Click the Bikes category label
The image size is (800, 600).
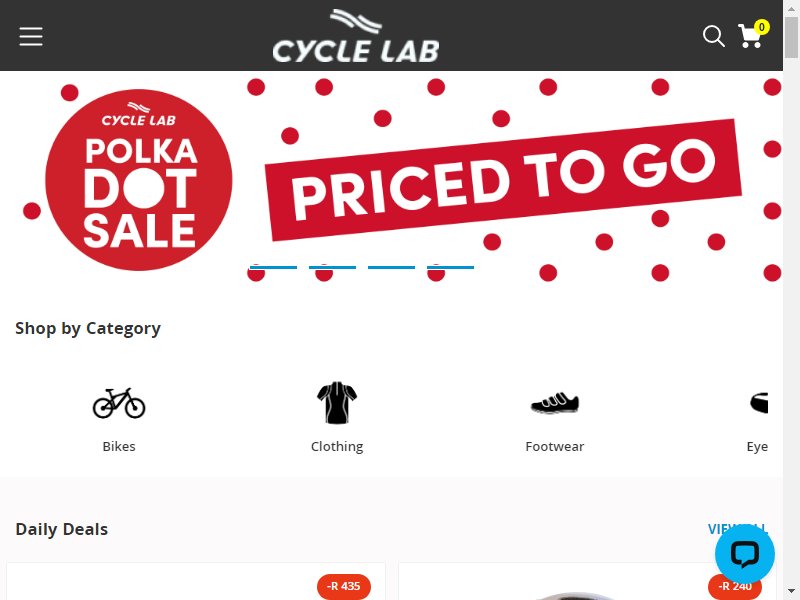[x=119, y=446]
